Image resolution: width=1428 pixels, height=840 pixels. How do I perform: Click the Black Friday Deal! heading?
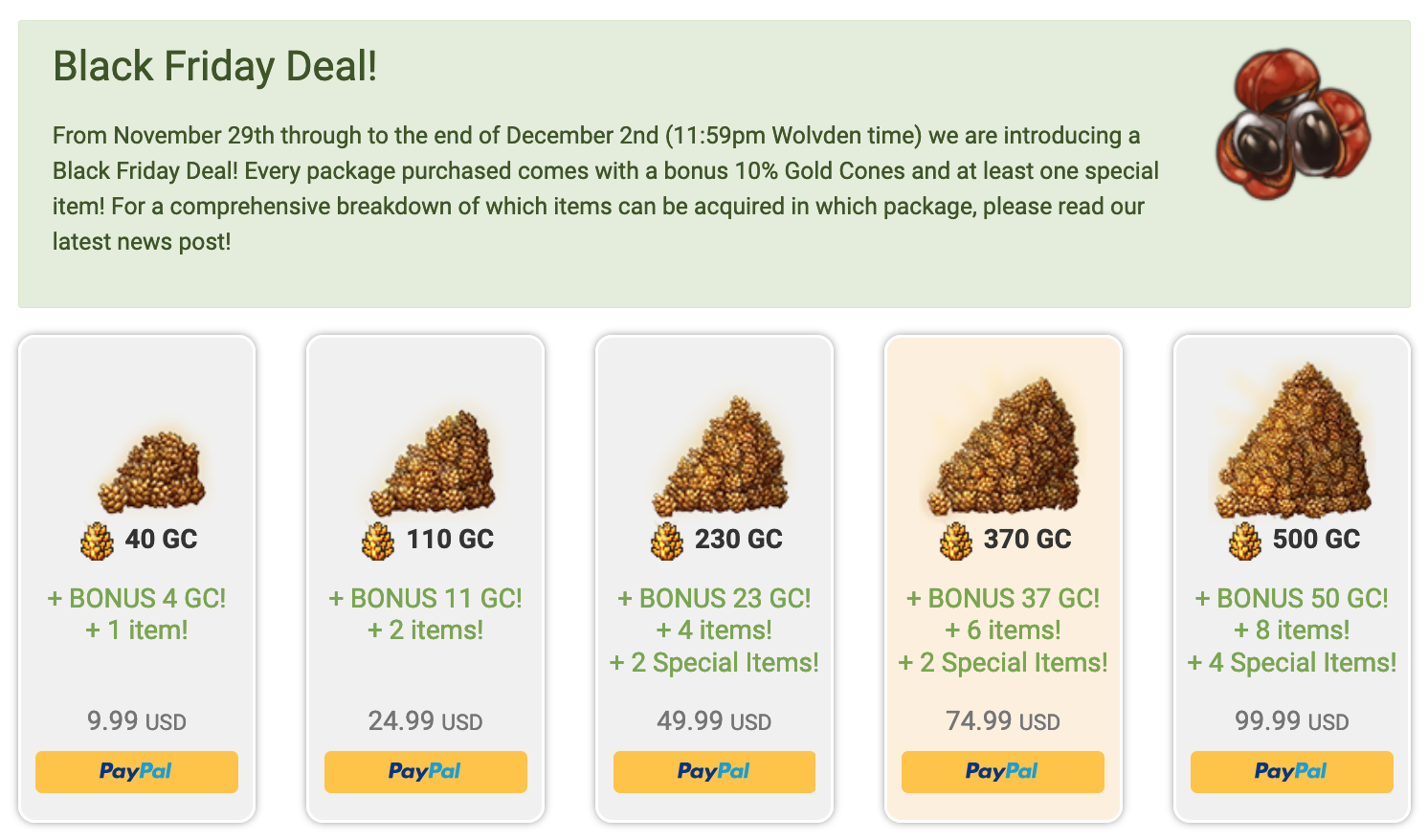[215, 67]
